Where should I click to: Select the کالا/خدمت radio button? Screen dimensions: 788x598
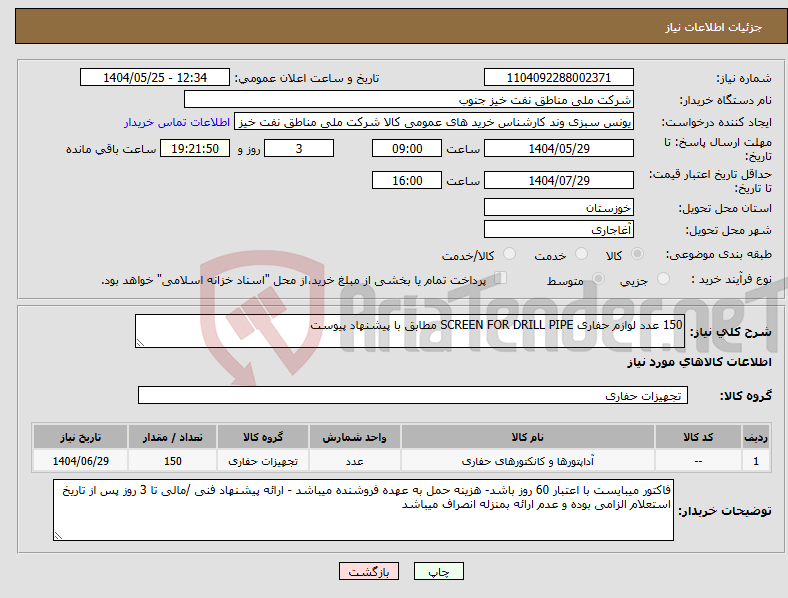tap(510, 254)
